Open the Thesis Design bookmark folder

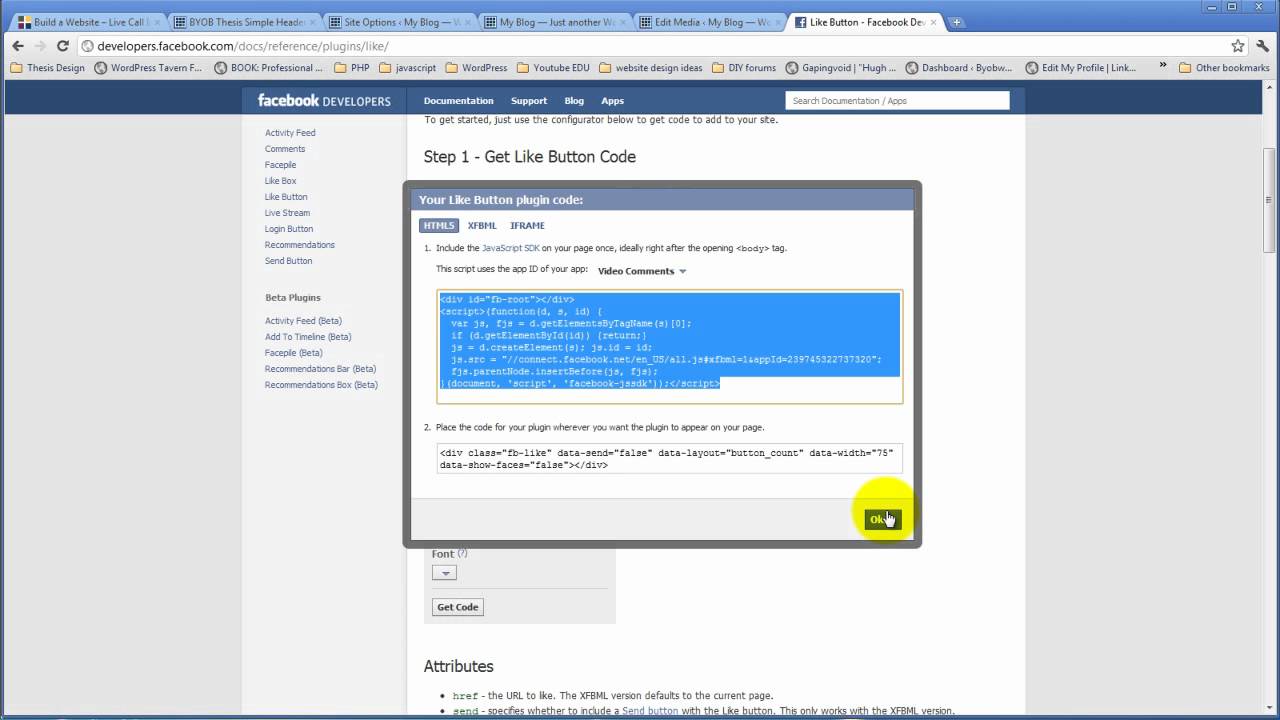click(x=47, y=68)
